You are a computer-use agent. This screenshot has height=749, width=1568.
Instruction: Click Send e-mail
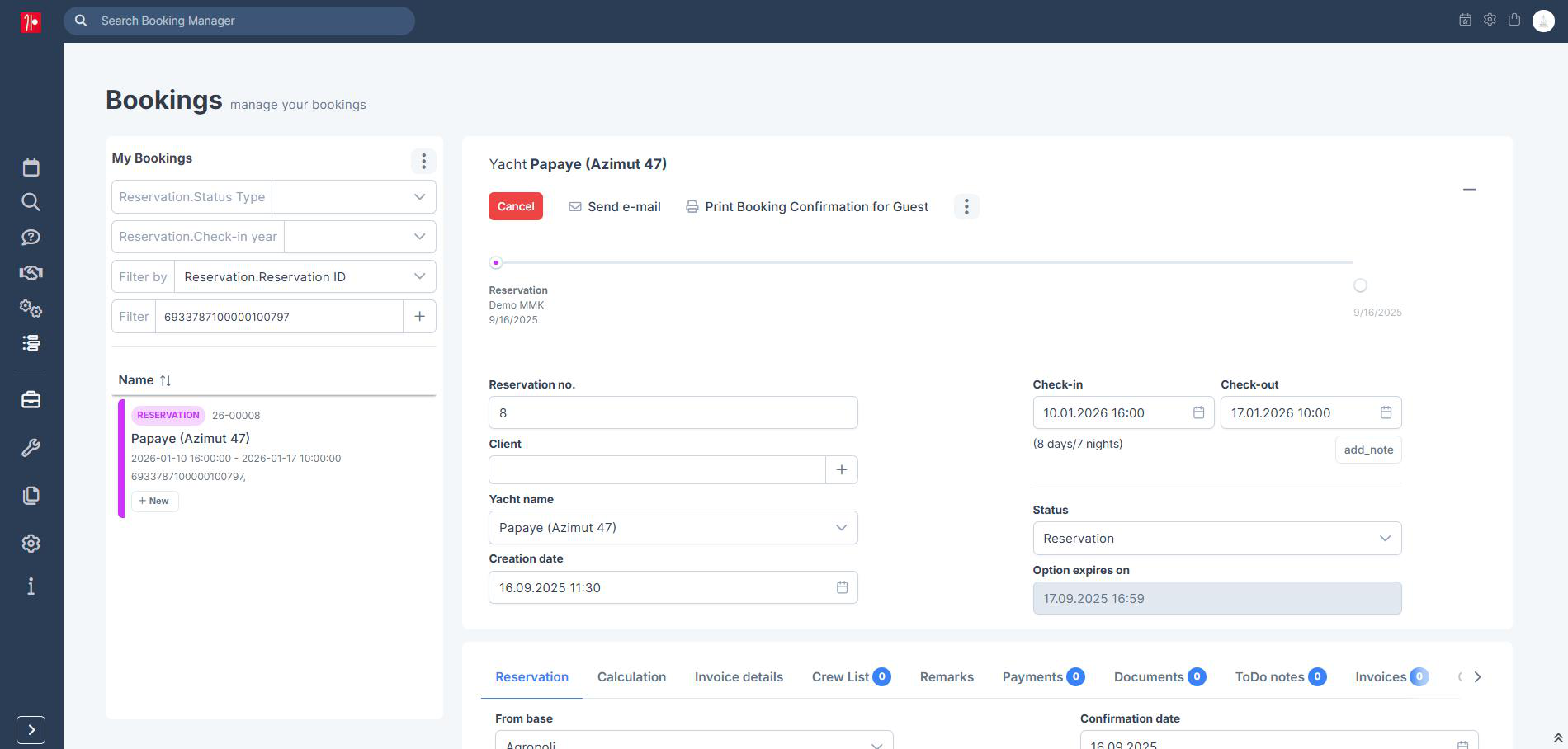(x=615, y=207)
